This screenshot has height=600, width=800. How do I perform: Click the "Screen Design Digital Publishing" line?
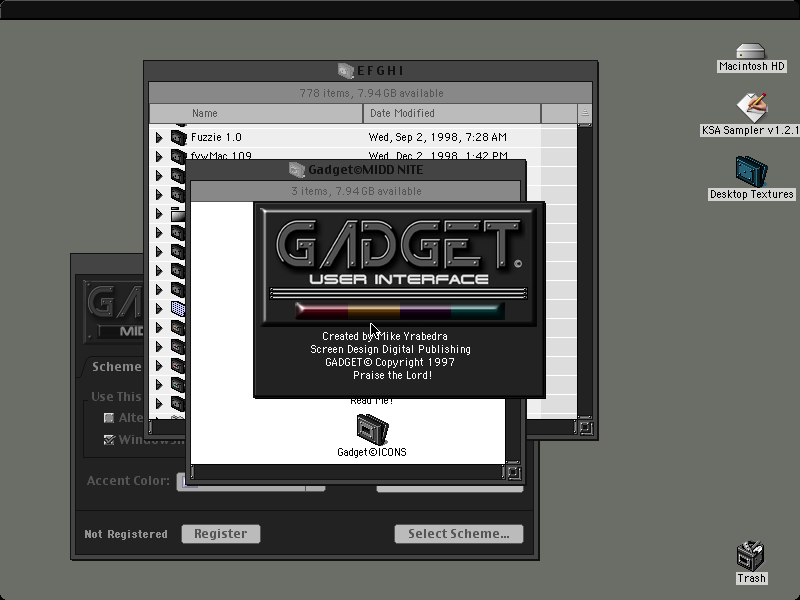click(x=390, y=349)
